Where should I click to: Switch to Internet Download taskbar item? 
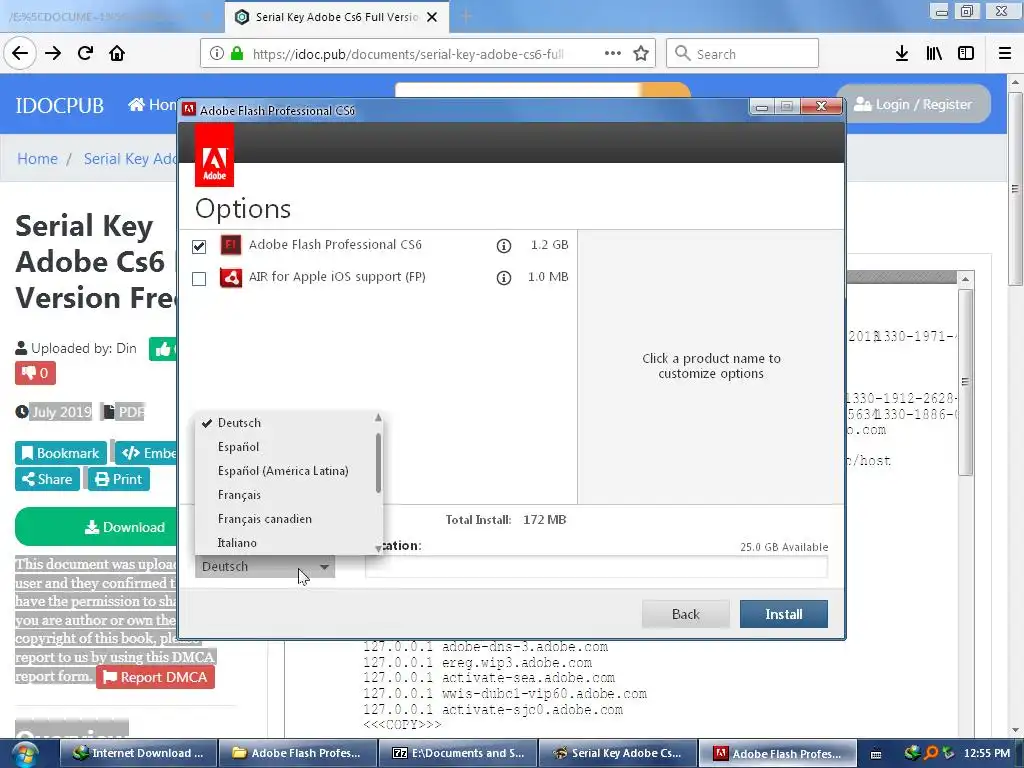(x=138, y=754)
